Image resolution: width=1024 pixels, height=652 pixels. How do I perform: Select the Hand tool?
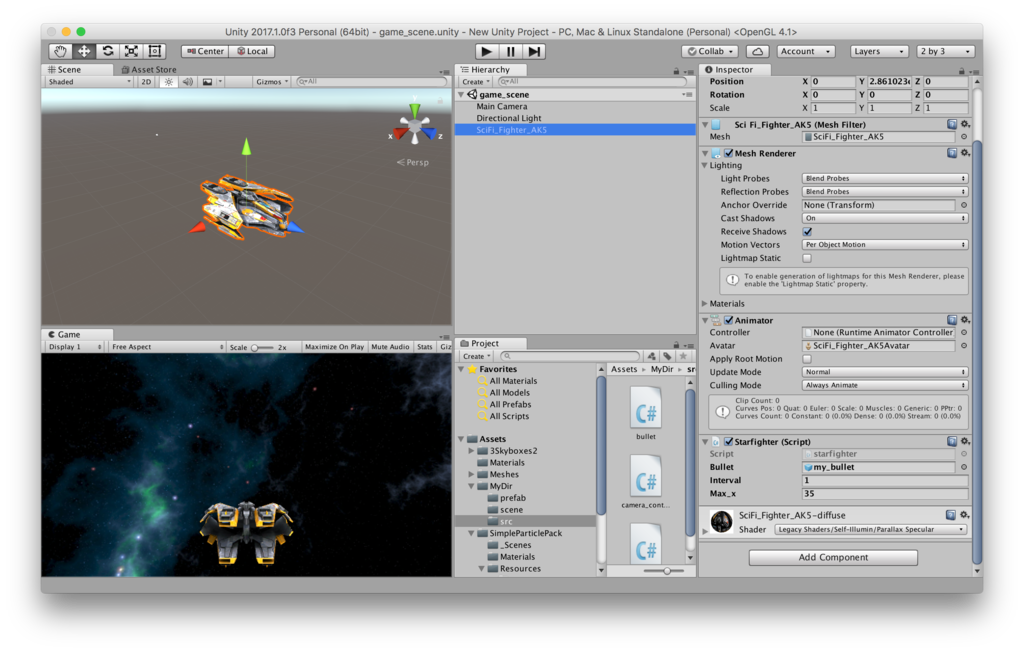(x=61, y=51)
